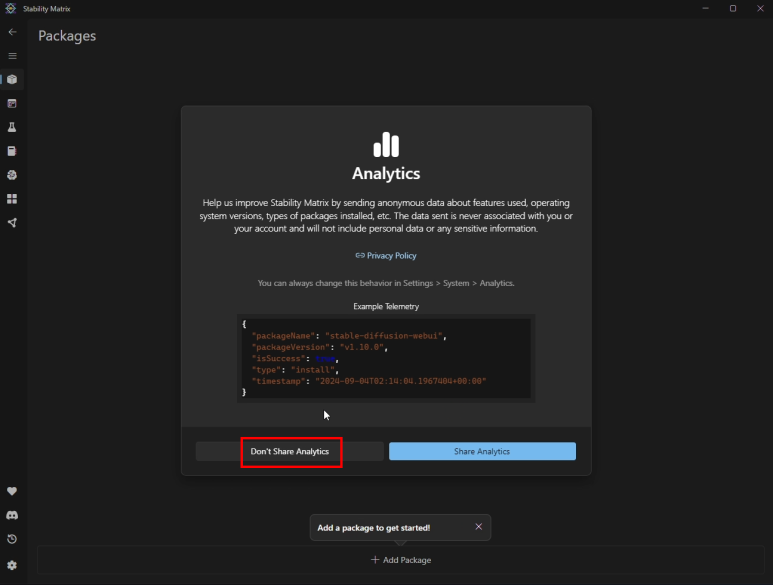Close the Stability Matrix window
Viewport: 773px width, 585px height.
click(760, 8)
